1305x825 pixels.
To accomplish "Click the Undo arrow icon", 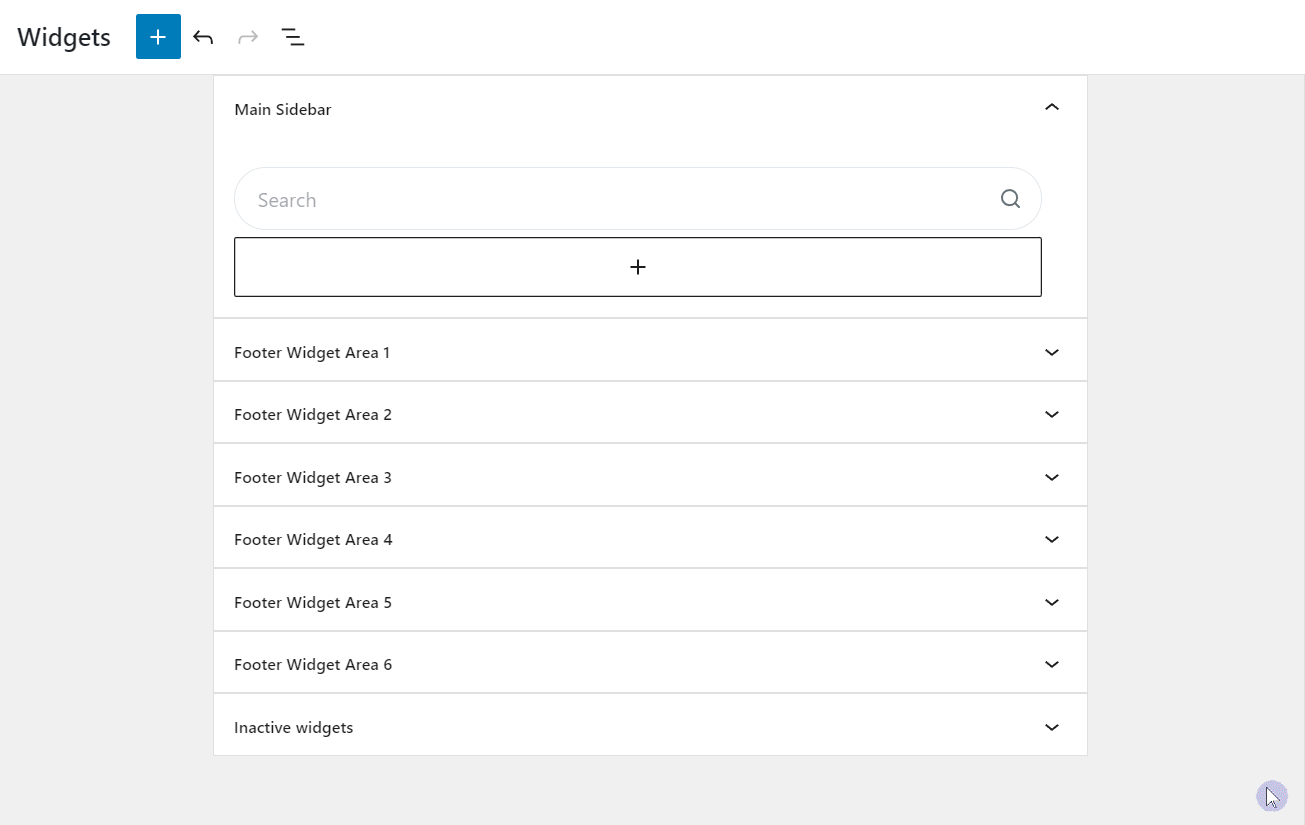I will pyautogui.click(x=203, y=36).
